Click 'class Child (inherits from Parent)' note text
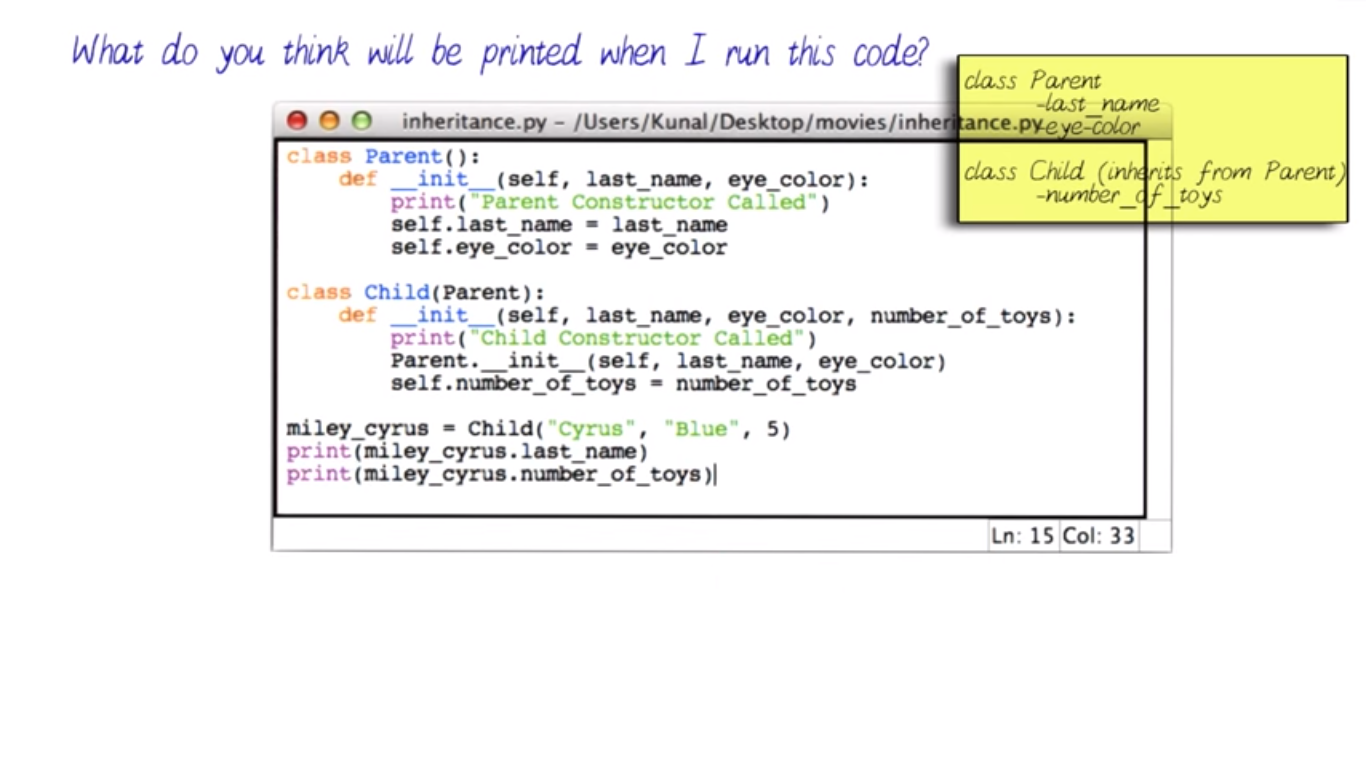The height and width of the screenshot is (768, 1366). [1155, 172]
